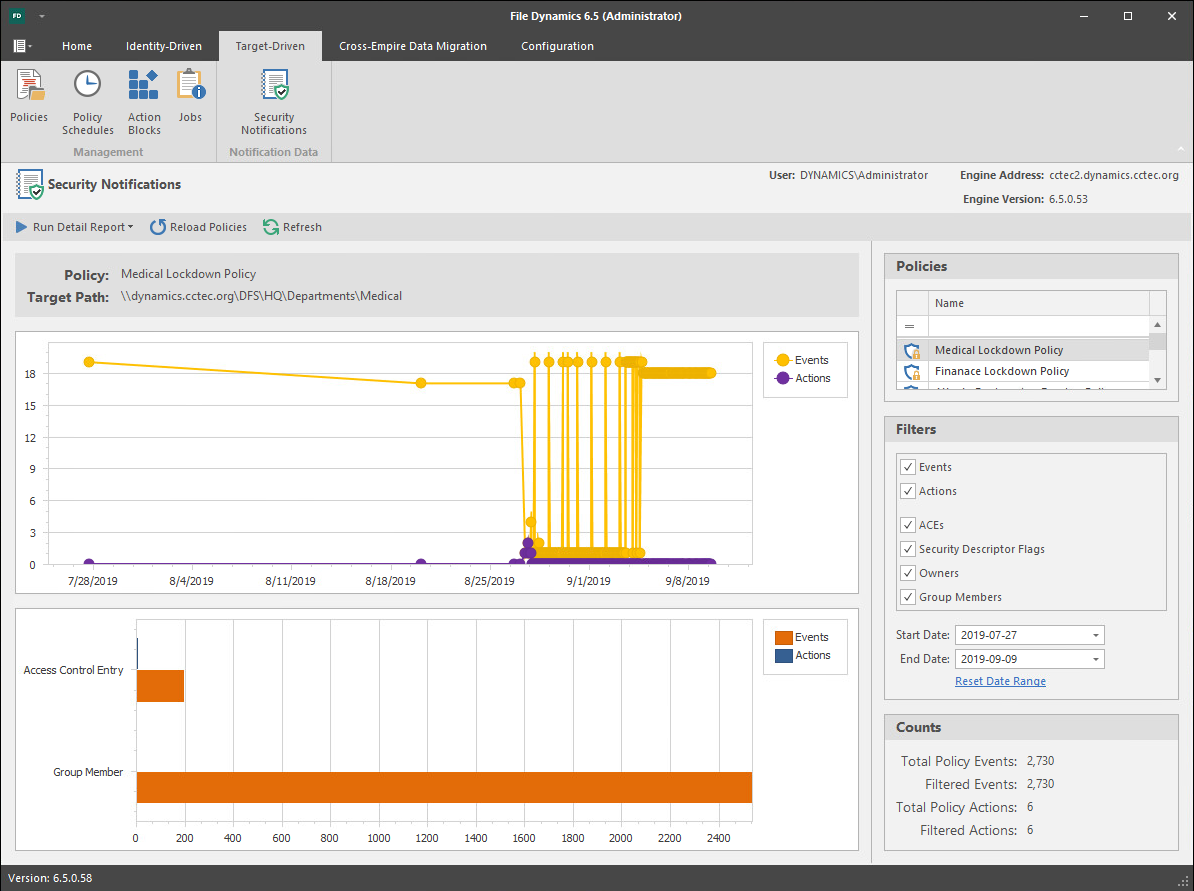Open the Start Date picker dropdown
Image resolution: width=1194 pixels, height=891 pixels.
1096,636
